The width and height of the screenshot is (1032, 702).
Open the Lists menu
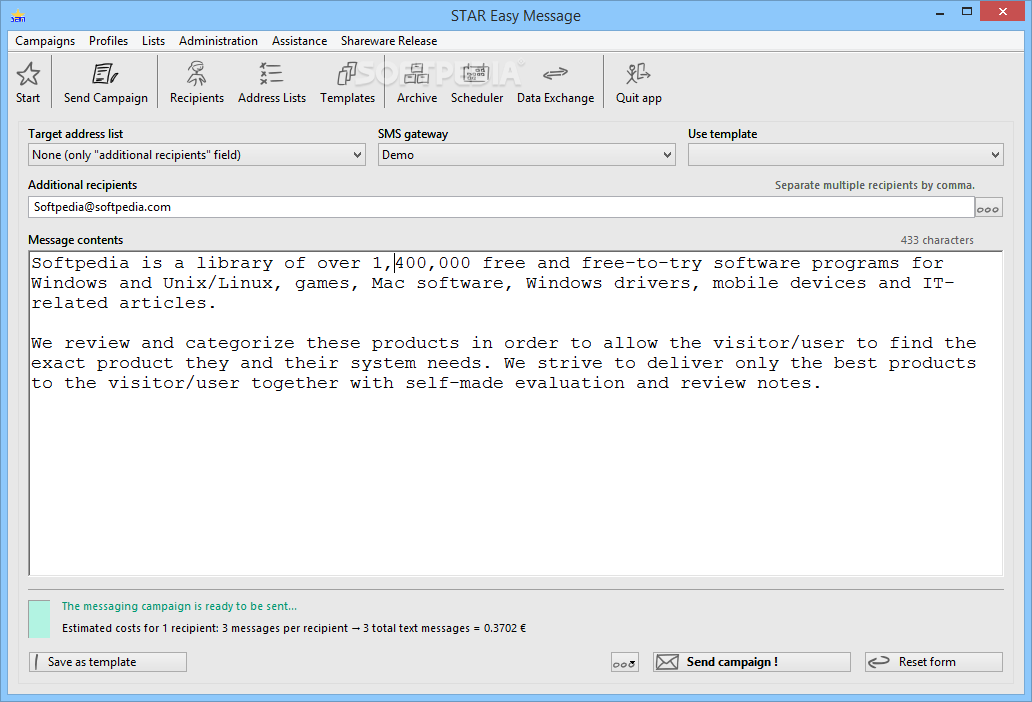[x=153, y=41]
